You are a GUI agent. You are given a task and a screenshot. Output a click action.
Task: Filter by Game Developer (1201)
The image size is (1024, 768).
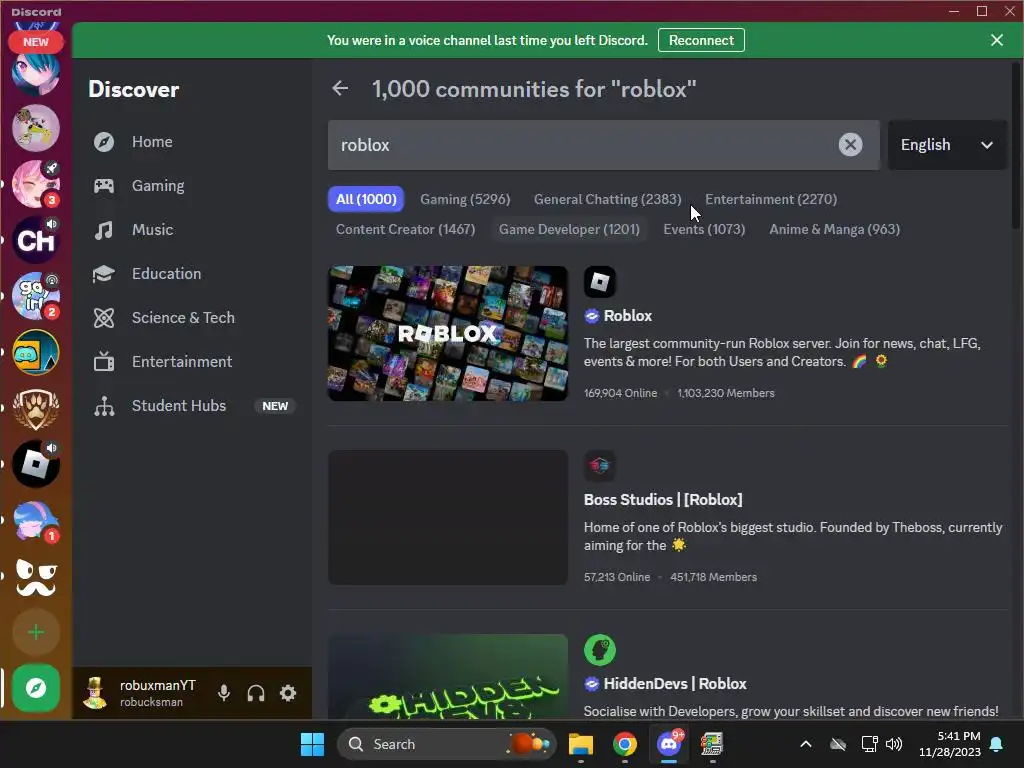[x=569, y=229]
